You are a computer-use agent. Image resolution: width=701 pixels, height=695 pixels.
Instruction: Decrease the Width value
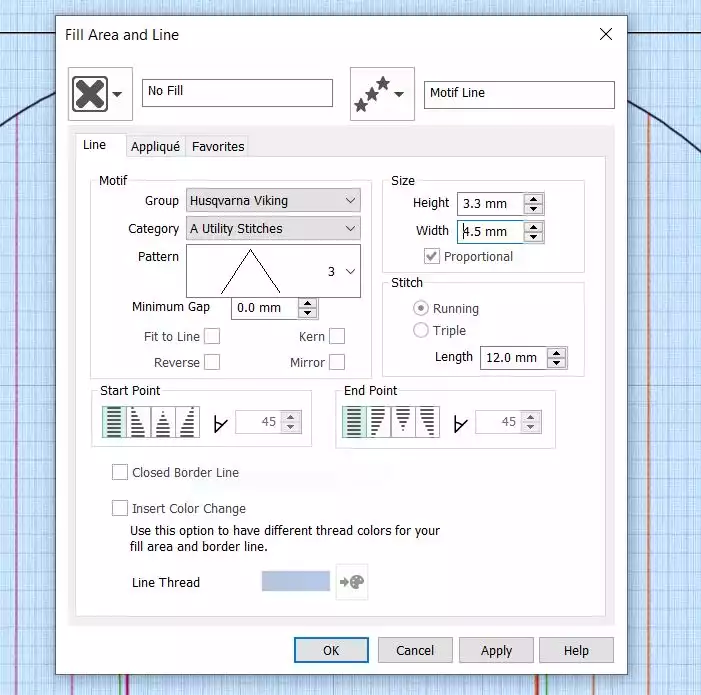(x=533, y=237)
